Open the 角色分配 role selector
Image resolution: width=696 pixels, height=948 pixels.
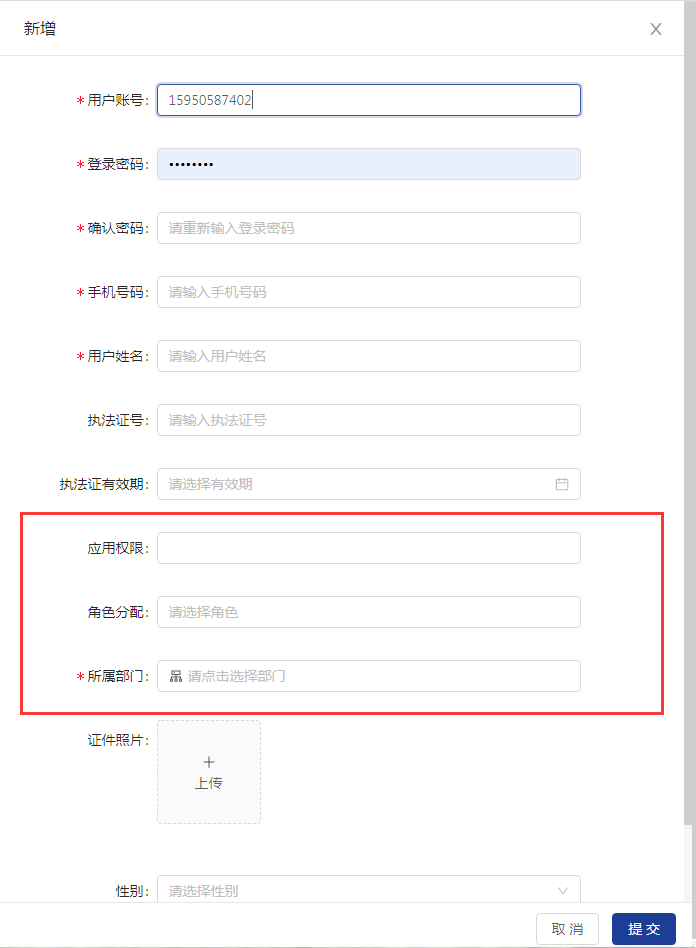368,612
